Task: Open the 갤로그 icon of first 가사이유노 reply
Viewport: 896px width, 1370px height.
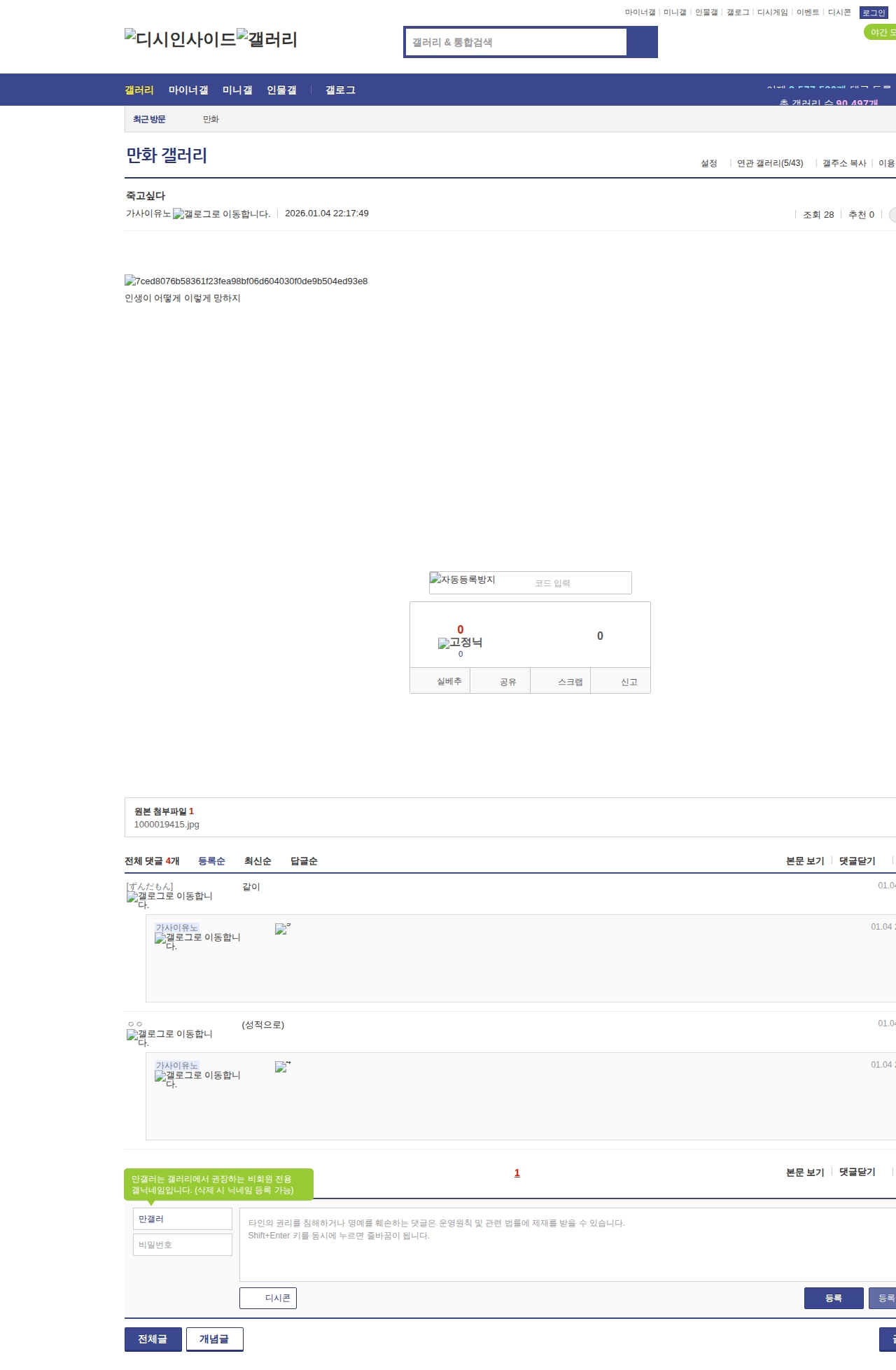Action: tap(197, 941)
